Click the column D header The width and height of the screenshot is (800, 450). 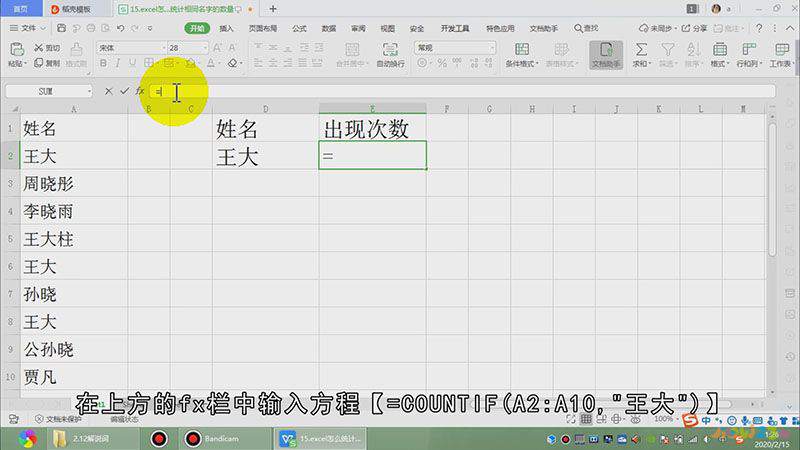coord(265,109)
